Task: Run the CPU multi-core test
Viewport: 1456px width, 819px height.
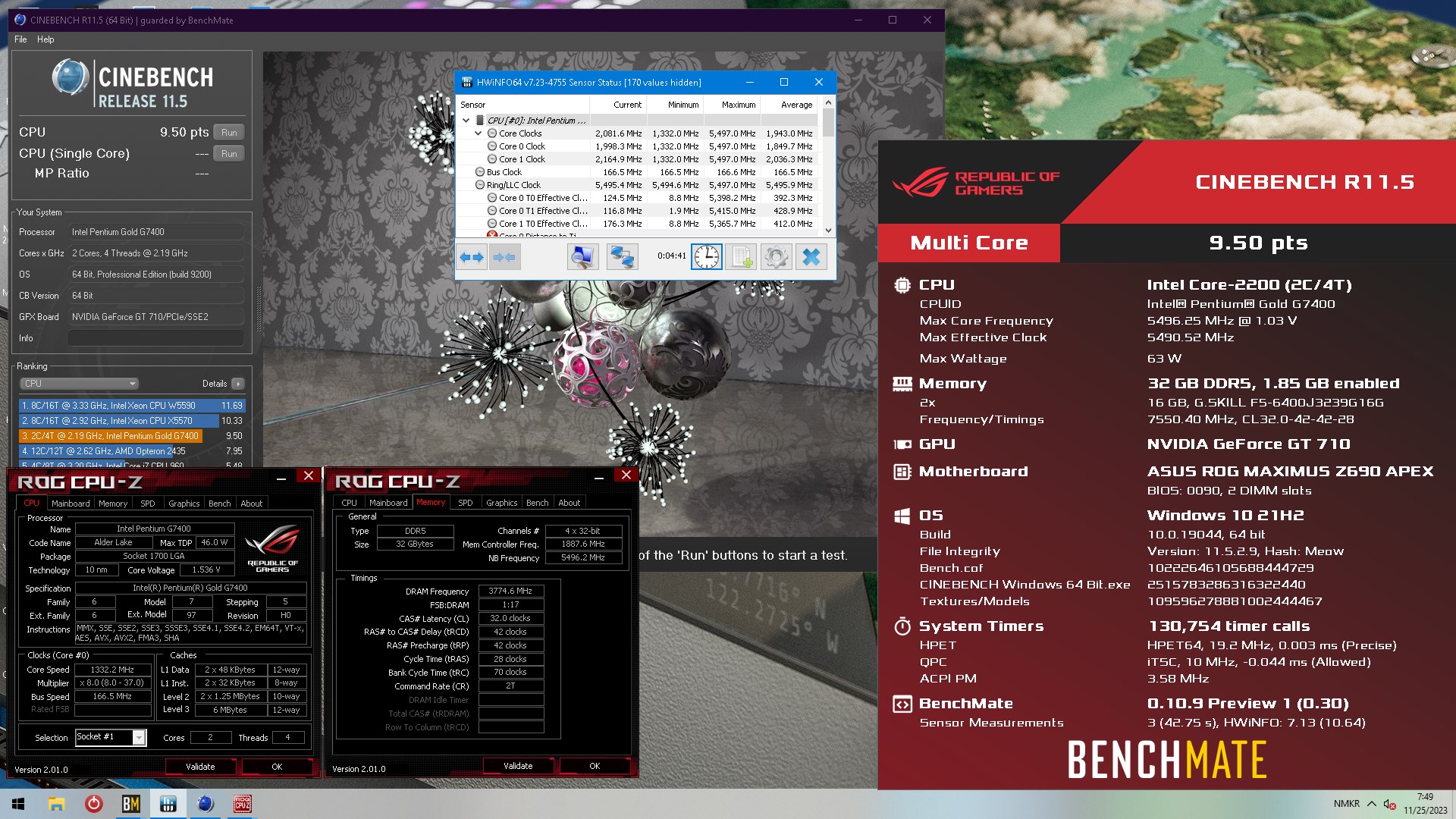Action: pos(229,133)
